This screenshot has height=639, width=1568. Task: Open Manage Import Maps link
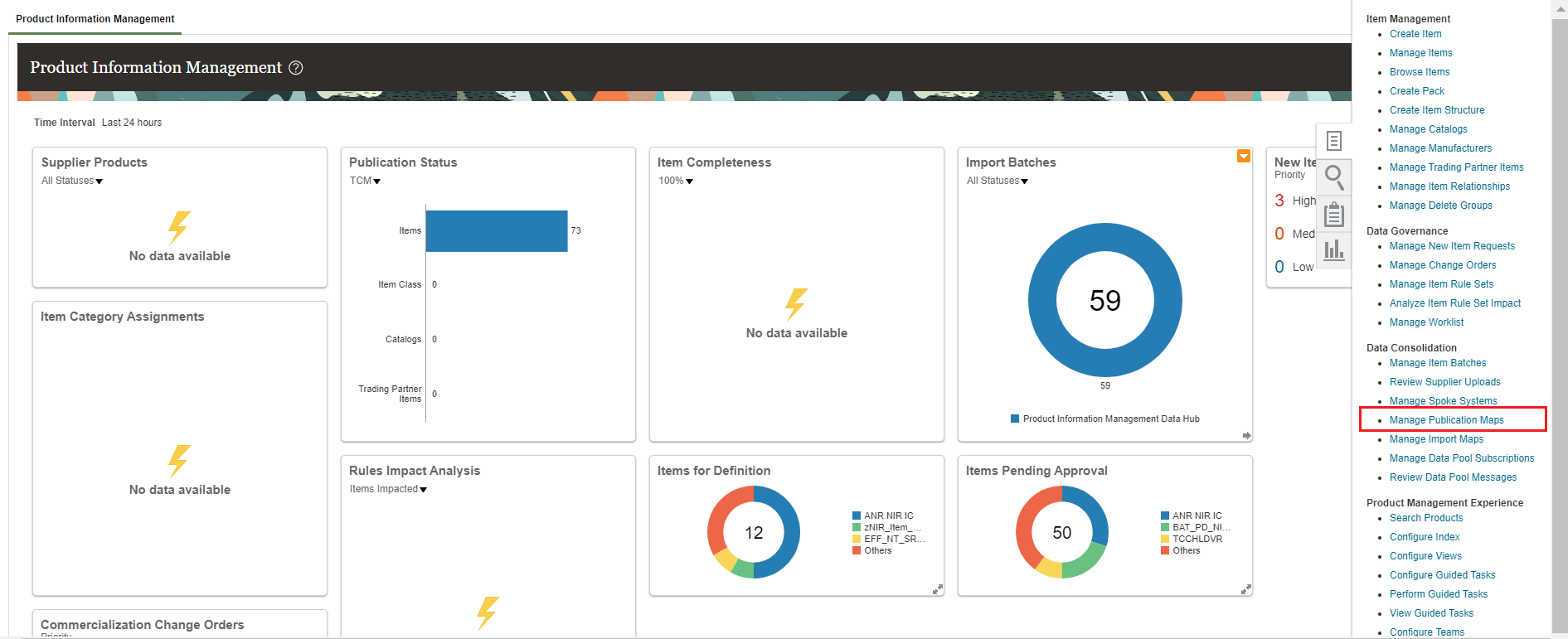tap(1437, 439)
